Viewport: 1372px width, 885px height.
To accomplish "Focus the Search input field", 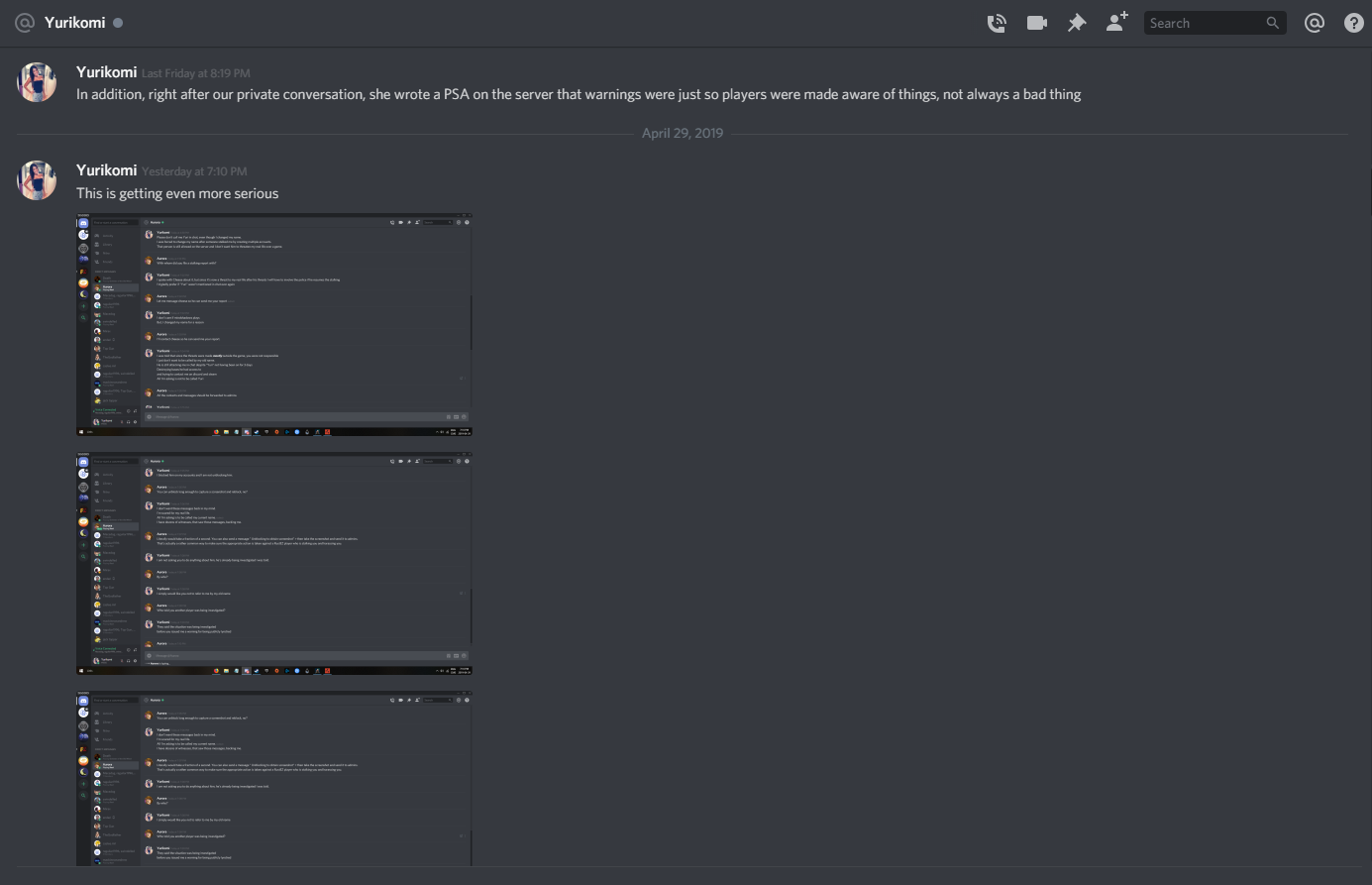I will click(1214, 23).
